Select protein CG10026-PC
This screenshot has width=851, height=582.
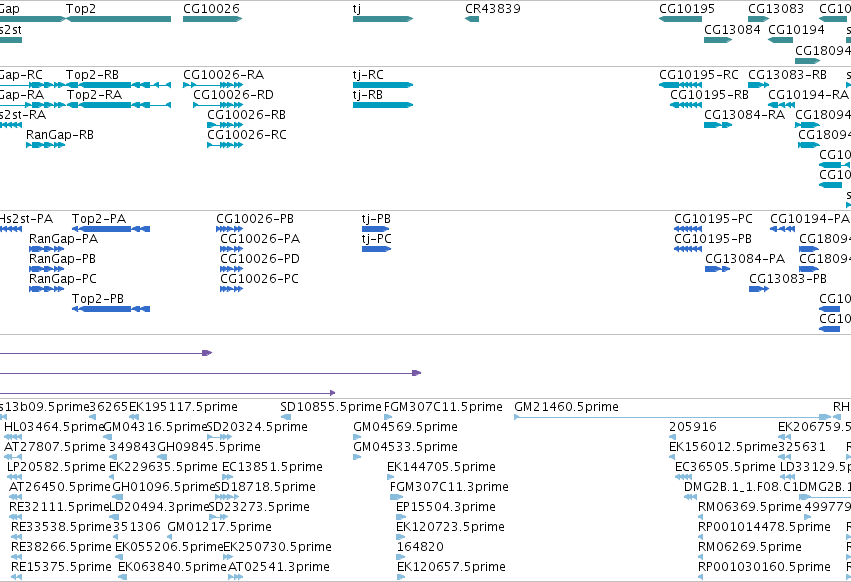pos(259,279)
